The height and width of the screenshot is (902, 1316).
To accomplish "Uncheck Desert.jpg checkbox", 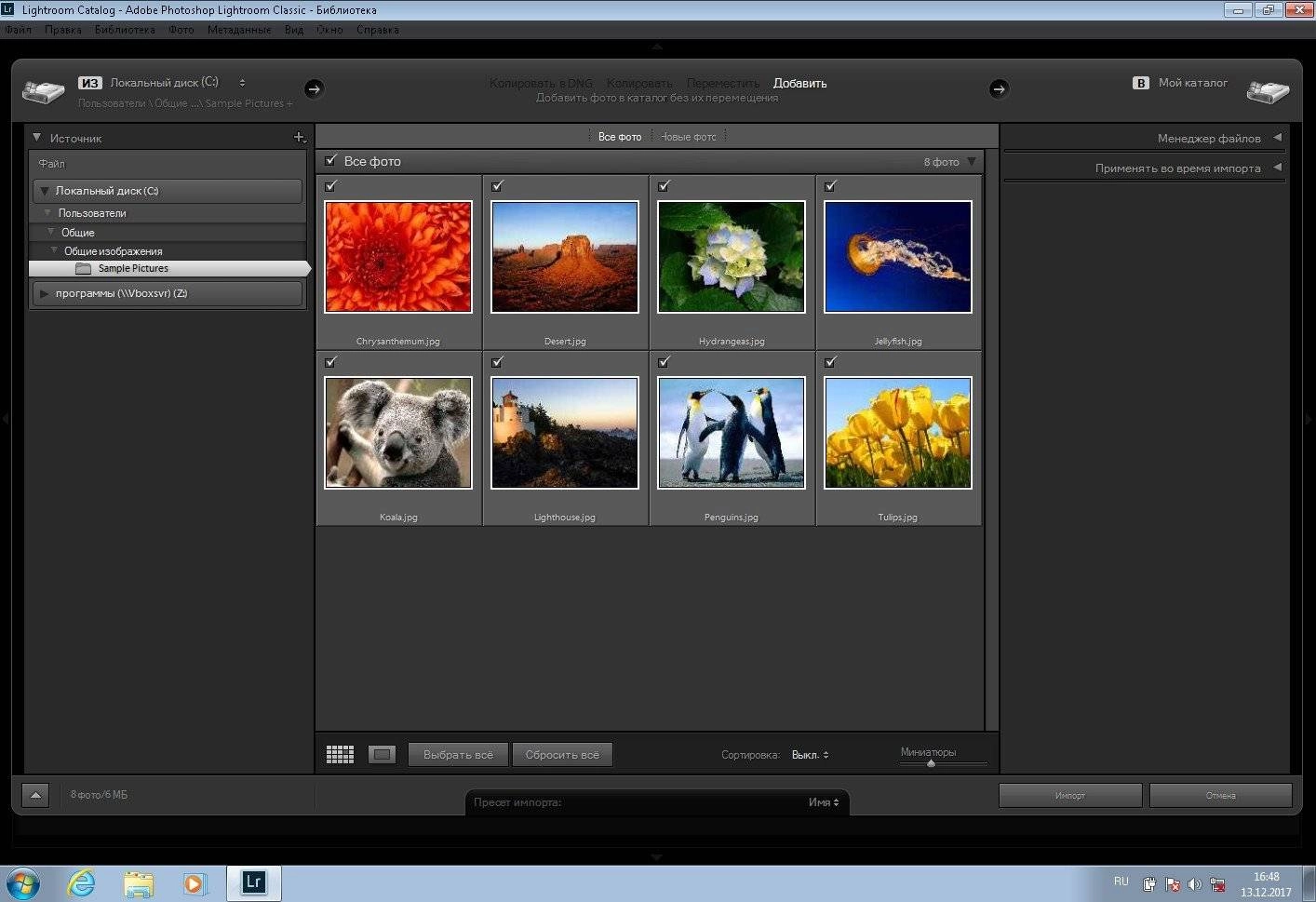I will point(497,186).
